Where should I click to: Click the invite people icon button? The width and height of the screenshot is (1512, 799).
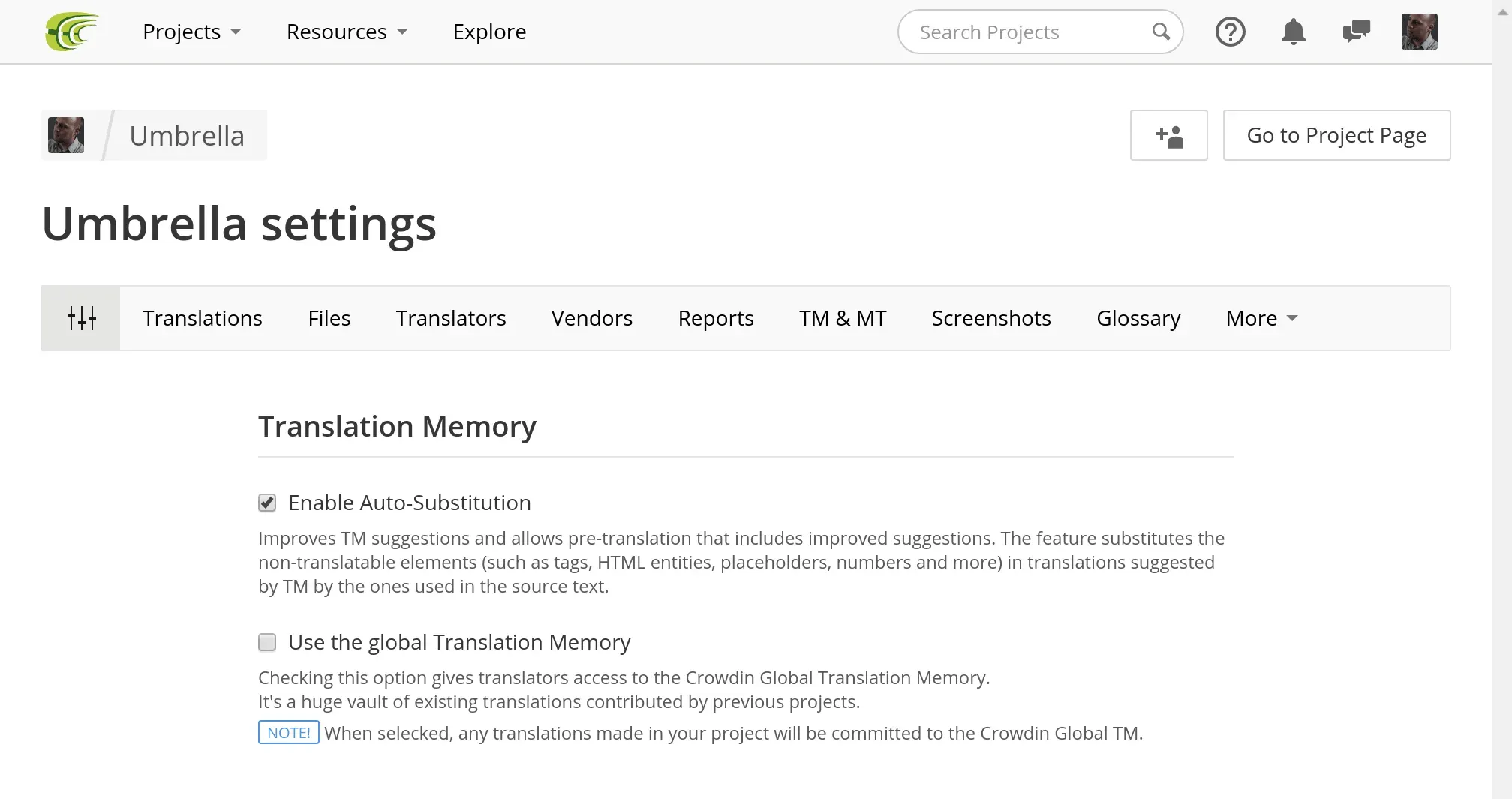tap(1168, 135)
